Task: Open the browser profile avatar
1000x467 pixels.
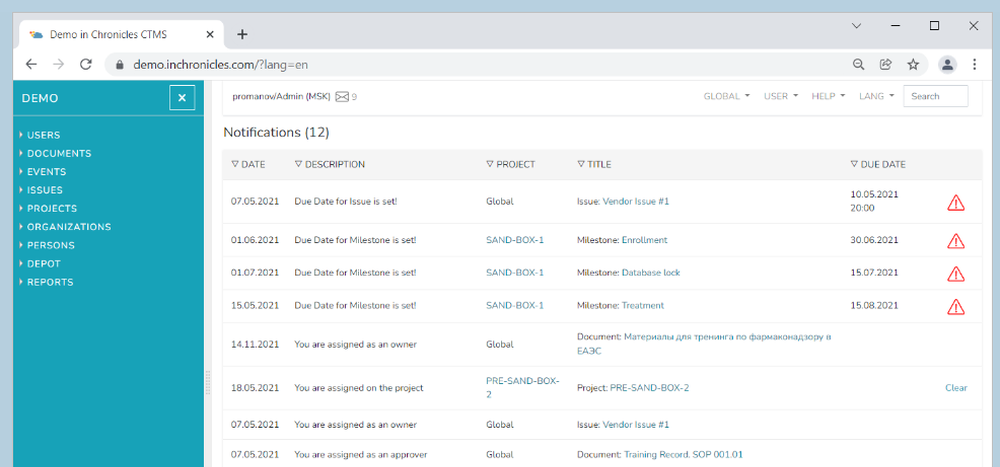Action: pyautogui.click(x=947, y=64)
